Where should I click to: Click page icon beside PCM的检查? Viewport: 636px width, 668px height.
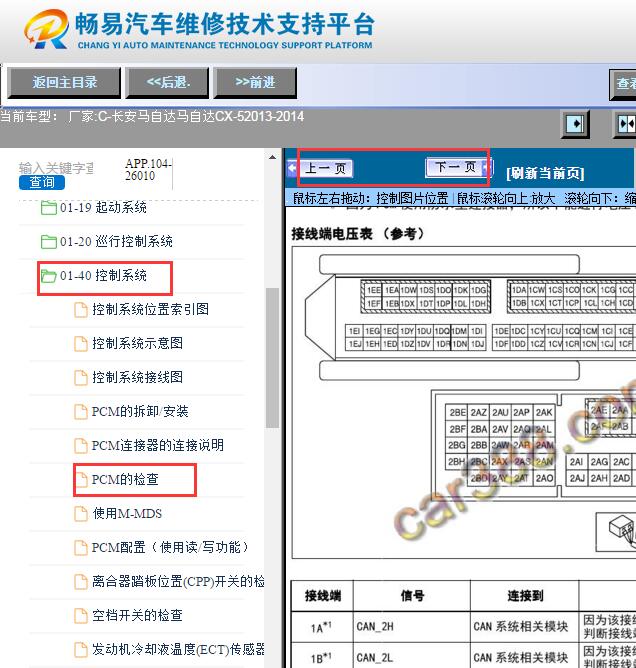[81, 480]
